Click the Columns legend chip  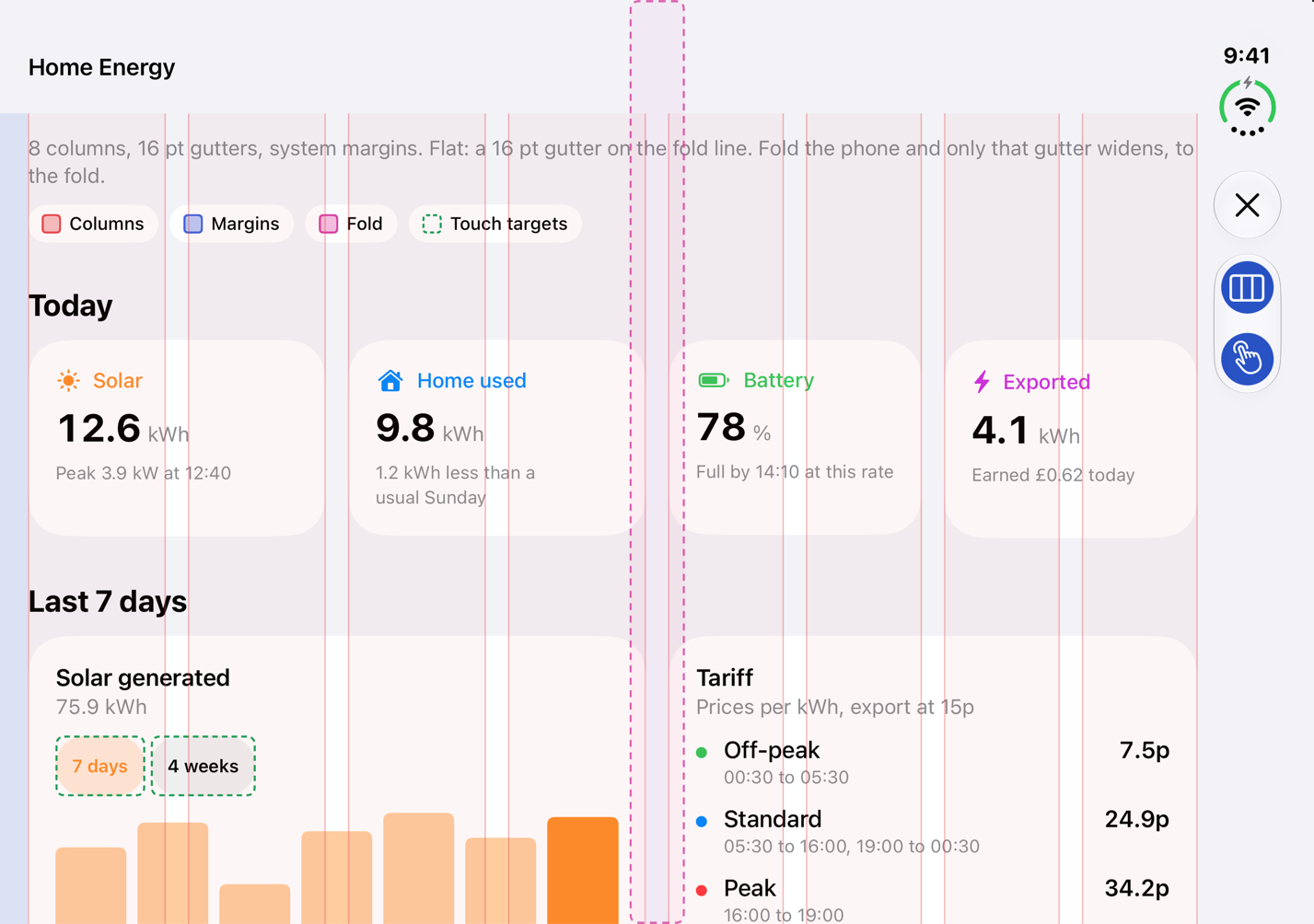click(x=93, y=224)
